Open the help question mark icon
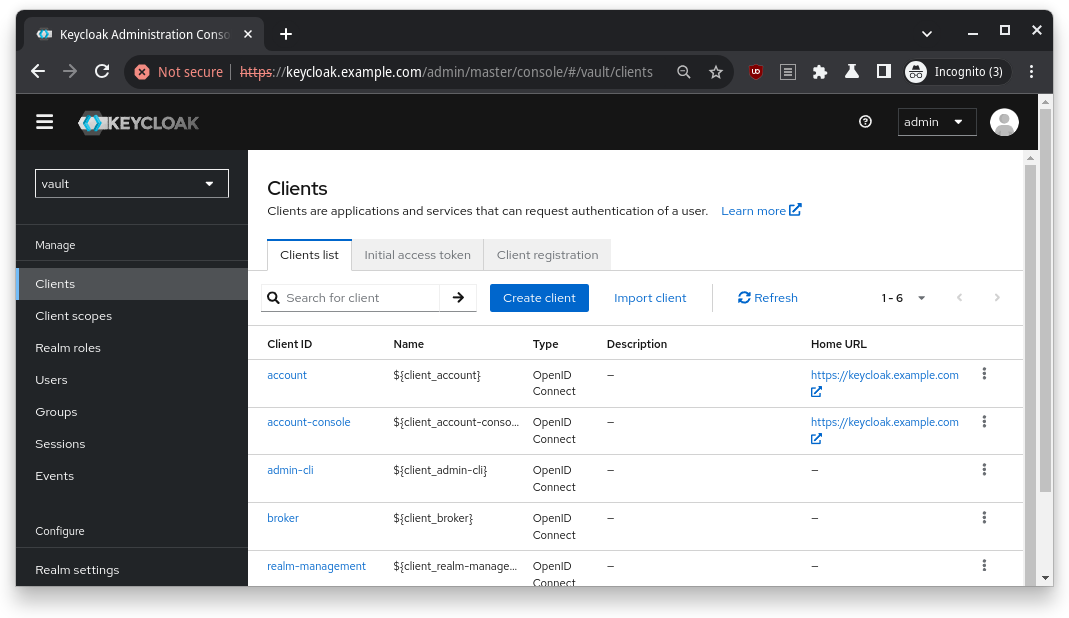The width and height of the screenshot is (1069, 618). (865, 121)
